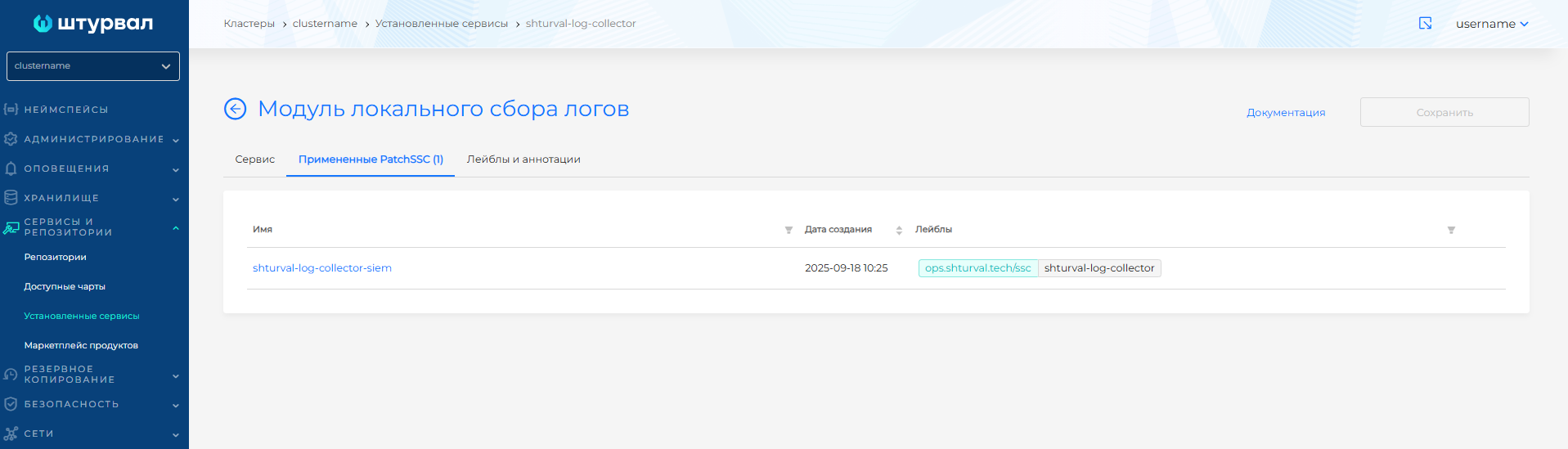Click the Хранилище database icon
The image size is (1568, 449).
point(11,198)
